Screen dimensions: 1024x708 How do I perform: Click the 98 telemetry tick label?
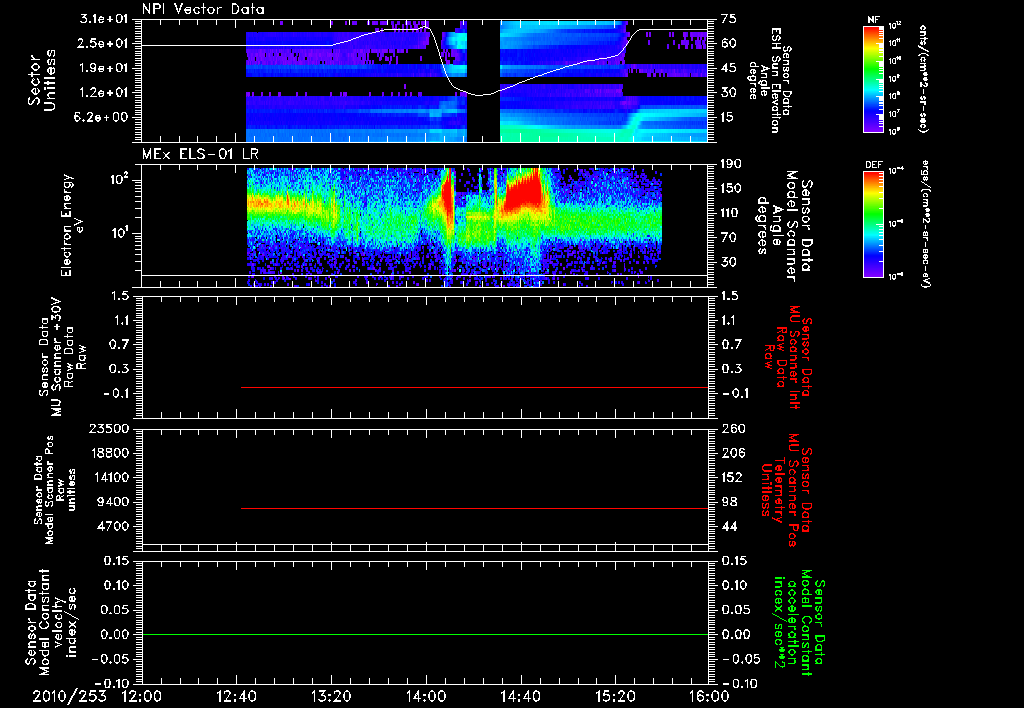click(728, 502)
